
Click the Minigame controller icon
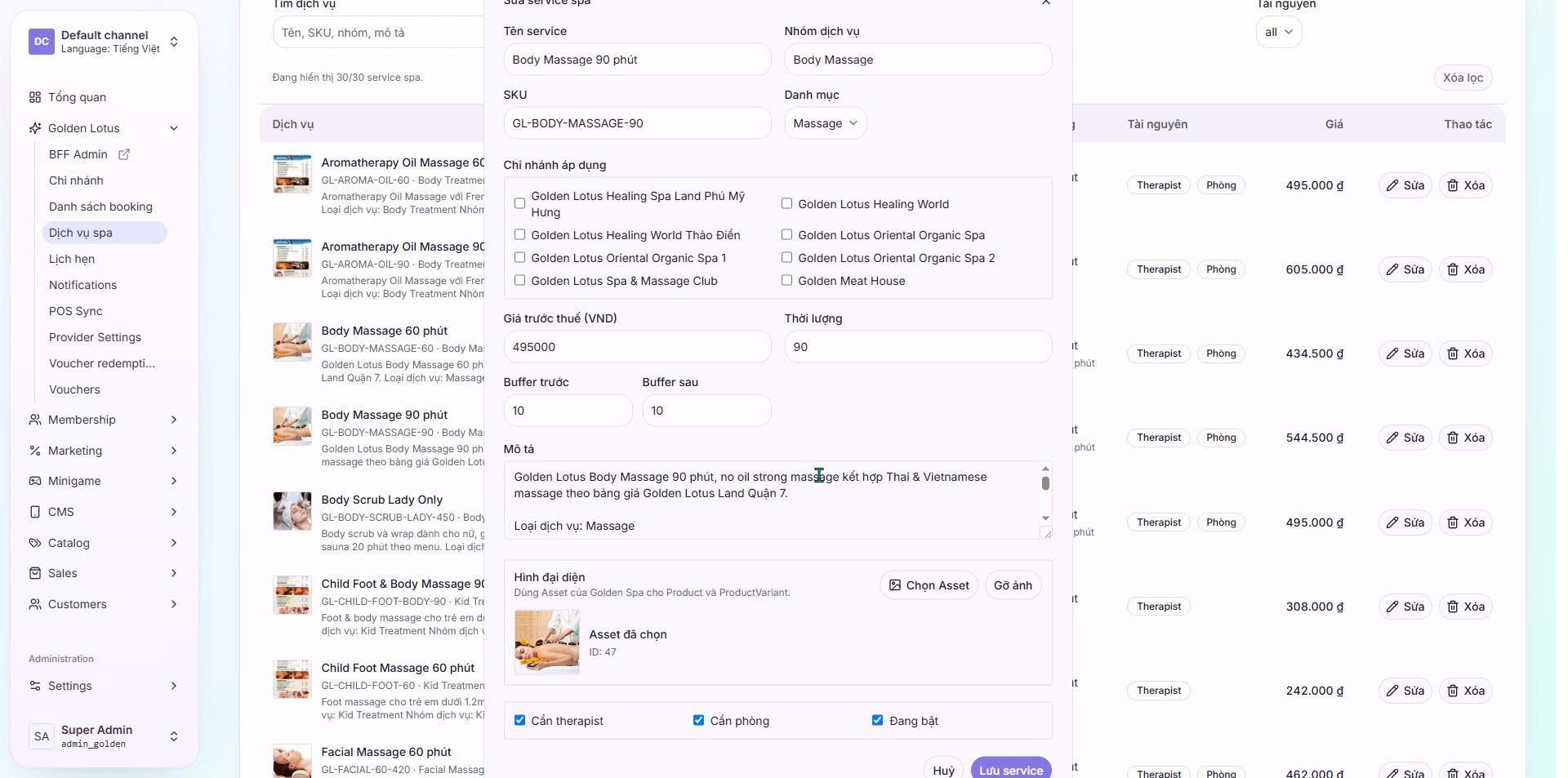[x=35, y=481]
